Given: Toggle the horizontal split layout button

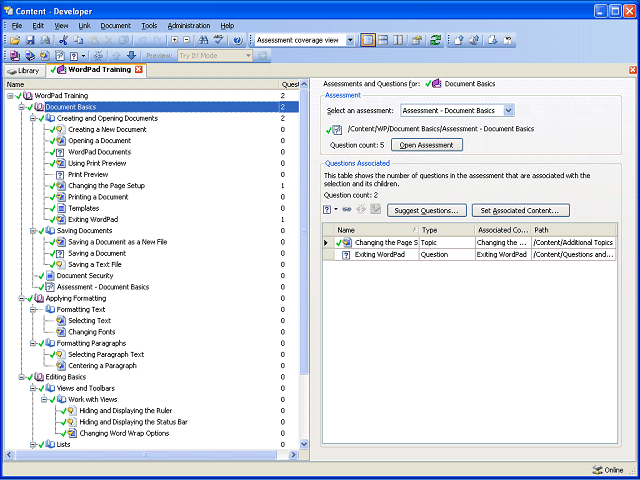Looking at the screenshot, I should click(383, 40).
